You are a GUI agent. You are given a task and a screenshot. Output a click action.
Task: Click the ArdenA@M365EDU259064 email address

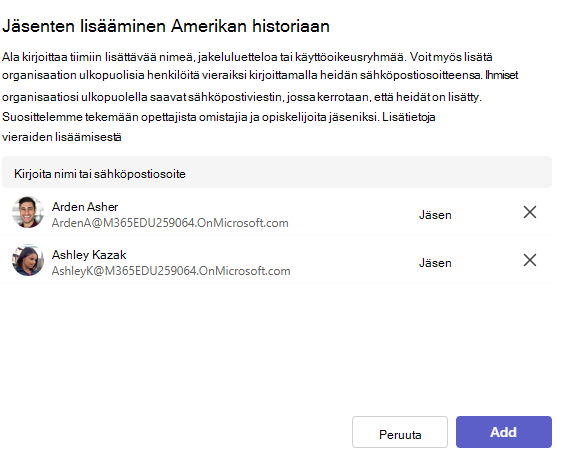[170, 223]
